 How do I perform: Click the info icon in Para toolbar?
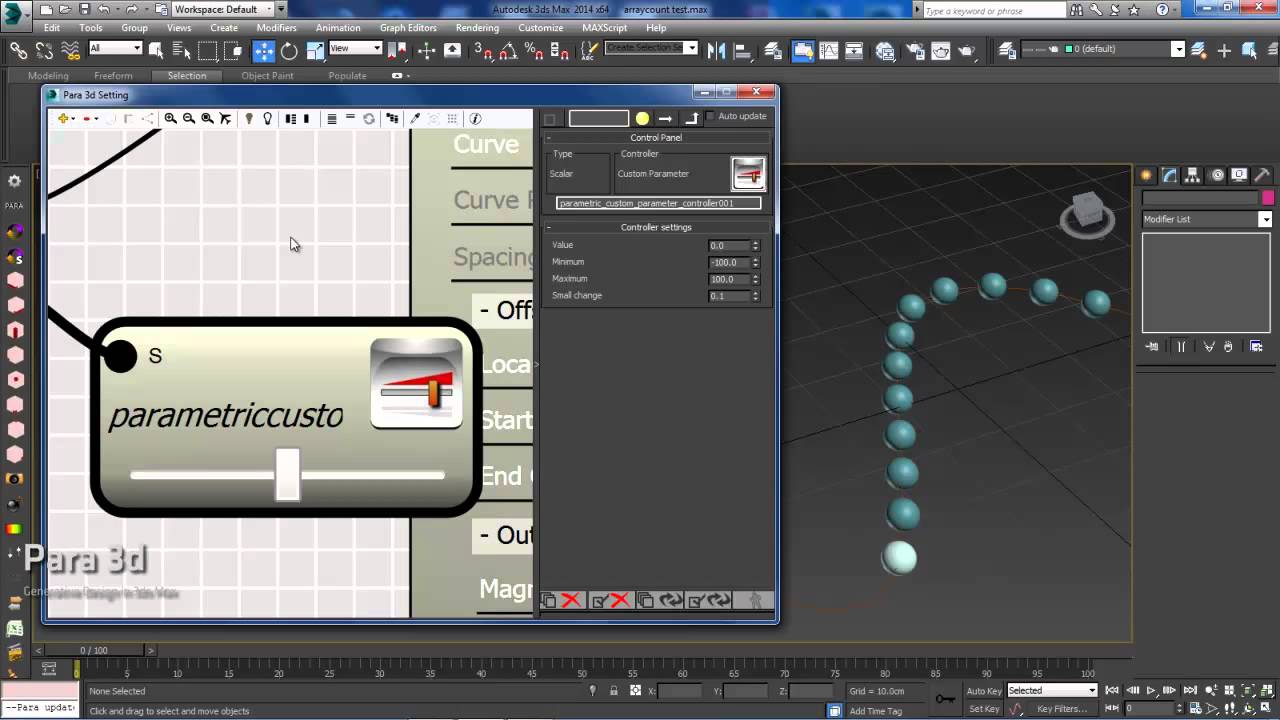coord(475,118)
